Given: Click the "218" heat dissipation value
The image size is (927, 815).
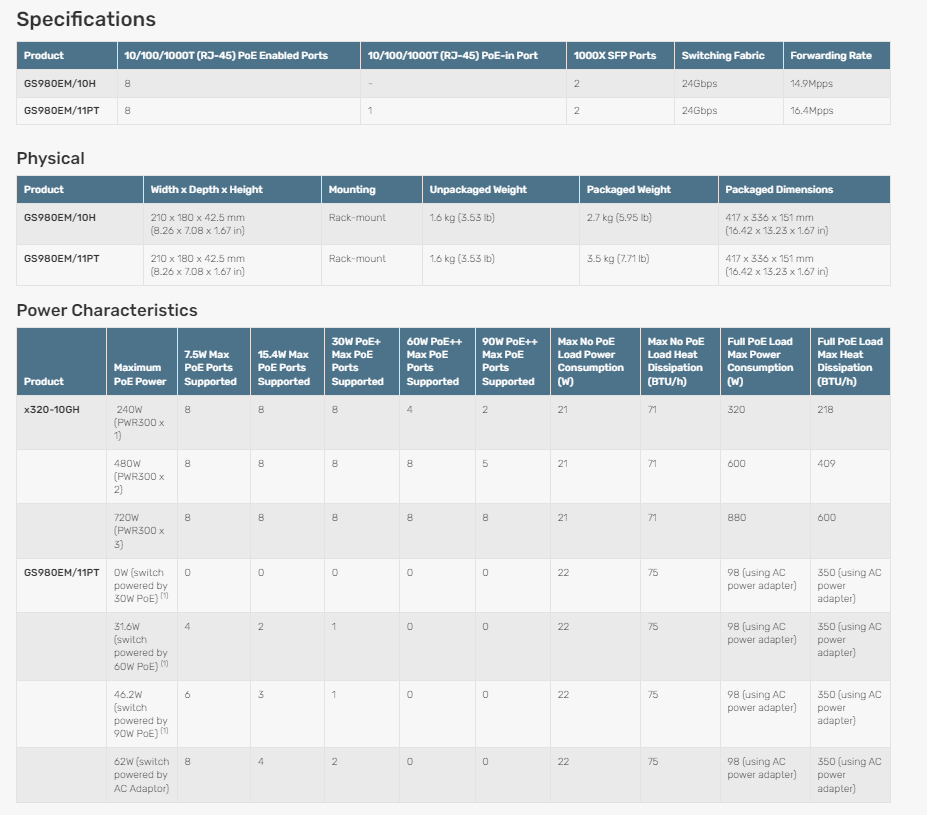Looking at the screenshot, I should point(825,410).
